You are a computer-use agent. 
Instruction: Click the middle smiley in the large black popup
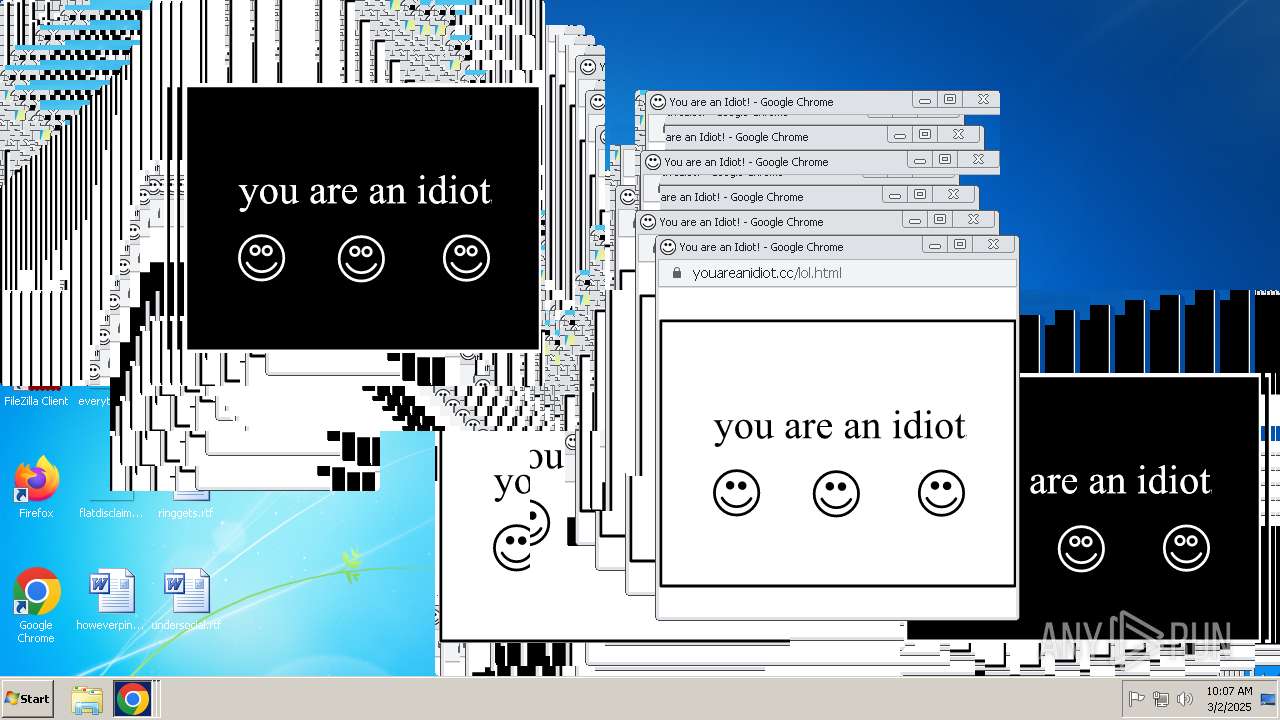tap(361, 258)
